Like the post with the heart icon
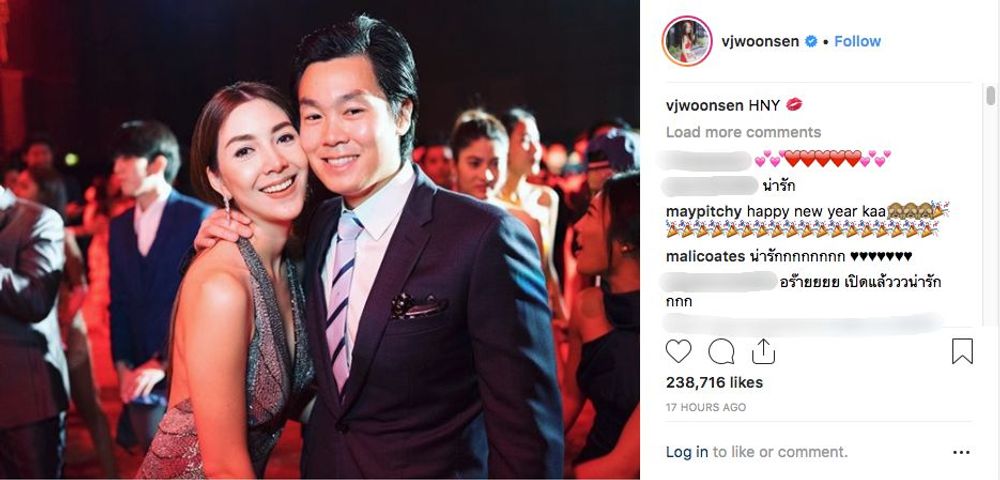This screenshot has width=1000, height=480. click(x=678, y=351)
